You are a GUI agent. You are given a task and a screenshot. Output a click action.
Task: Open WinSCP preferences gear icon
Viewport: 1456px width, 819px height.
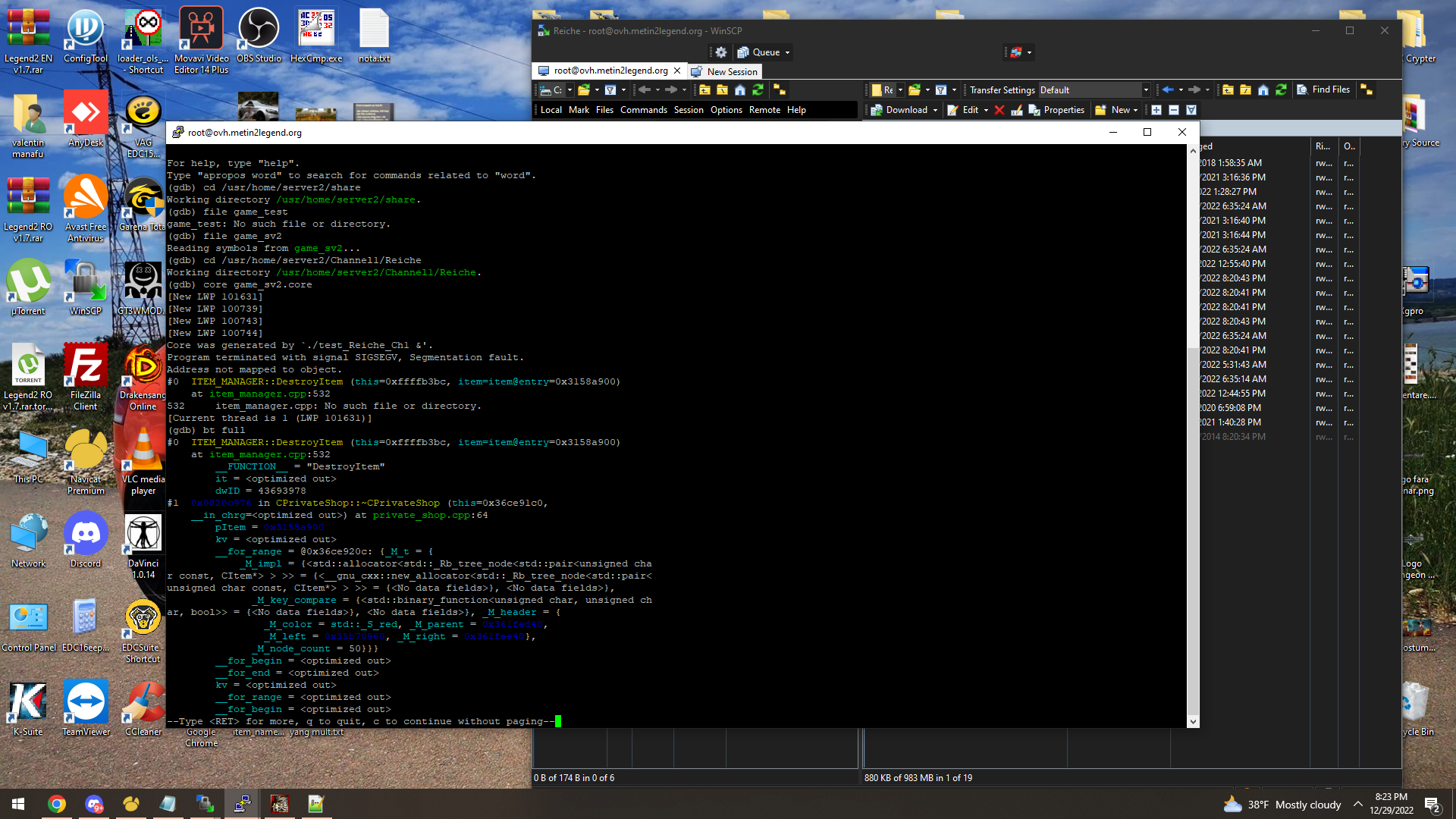click(721, 52)
